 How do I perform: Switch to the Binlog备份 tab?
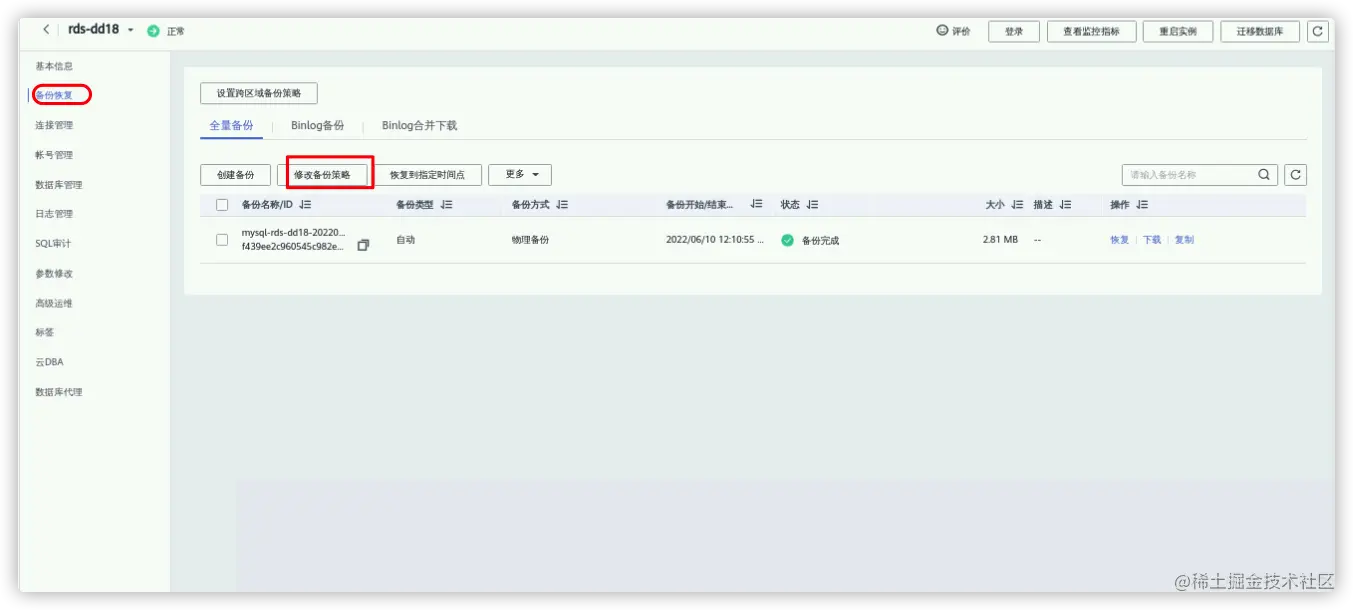[x=318, y=126]
